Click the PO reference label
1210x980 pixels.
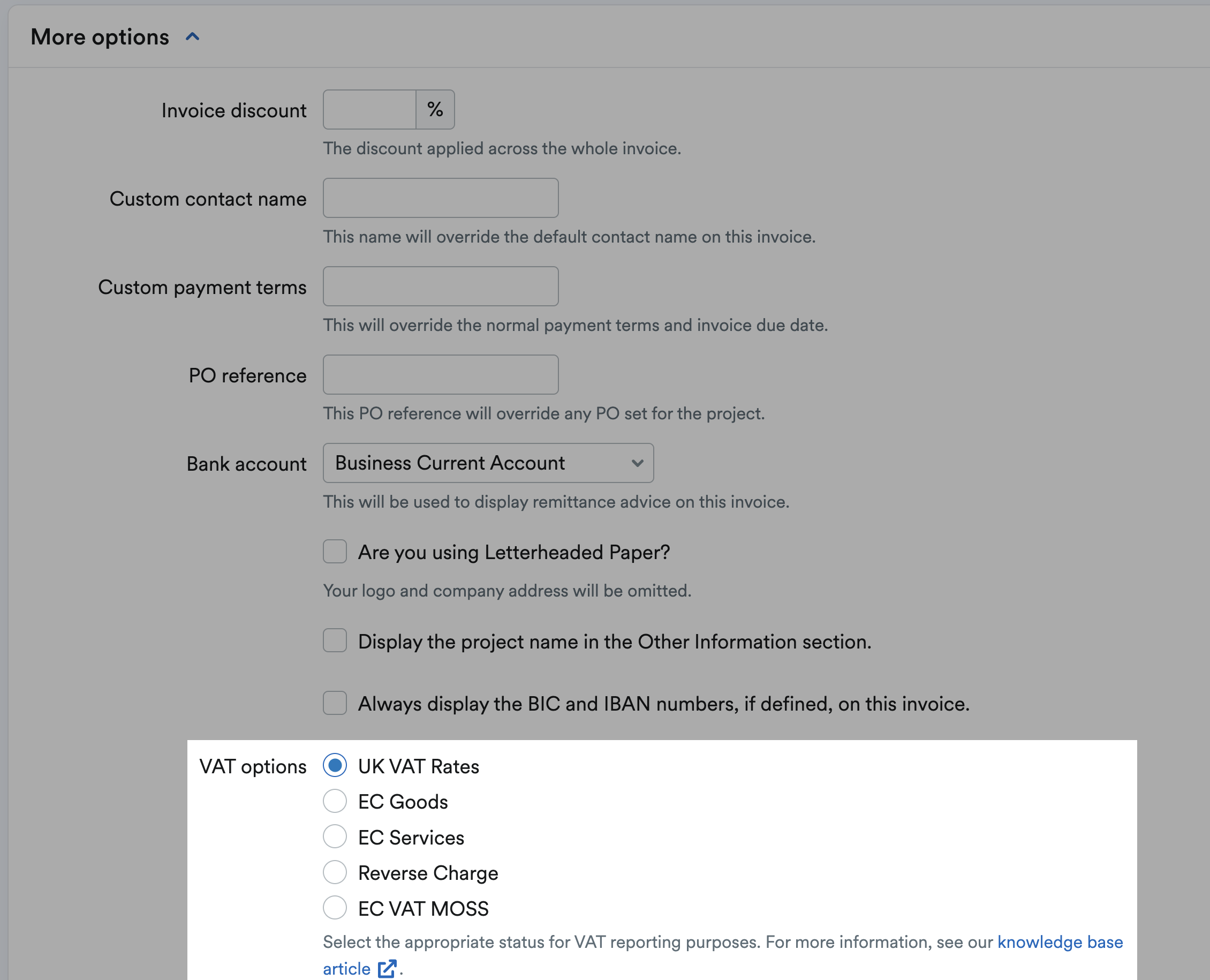point(248,376)
